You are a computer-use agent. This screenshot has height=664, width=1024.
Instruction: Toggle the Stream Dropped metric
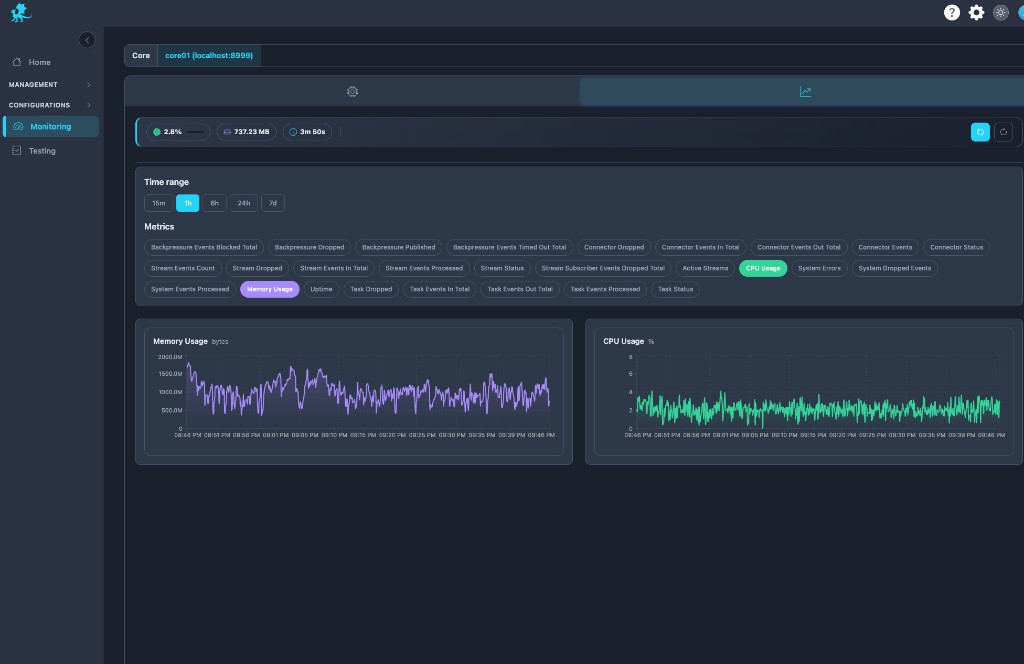coord(257,268)
